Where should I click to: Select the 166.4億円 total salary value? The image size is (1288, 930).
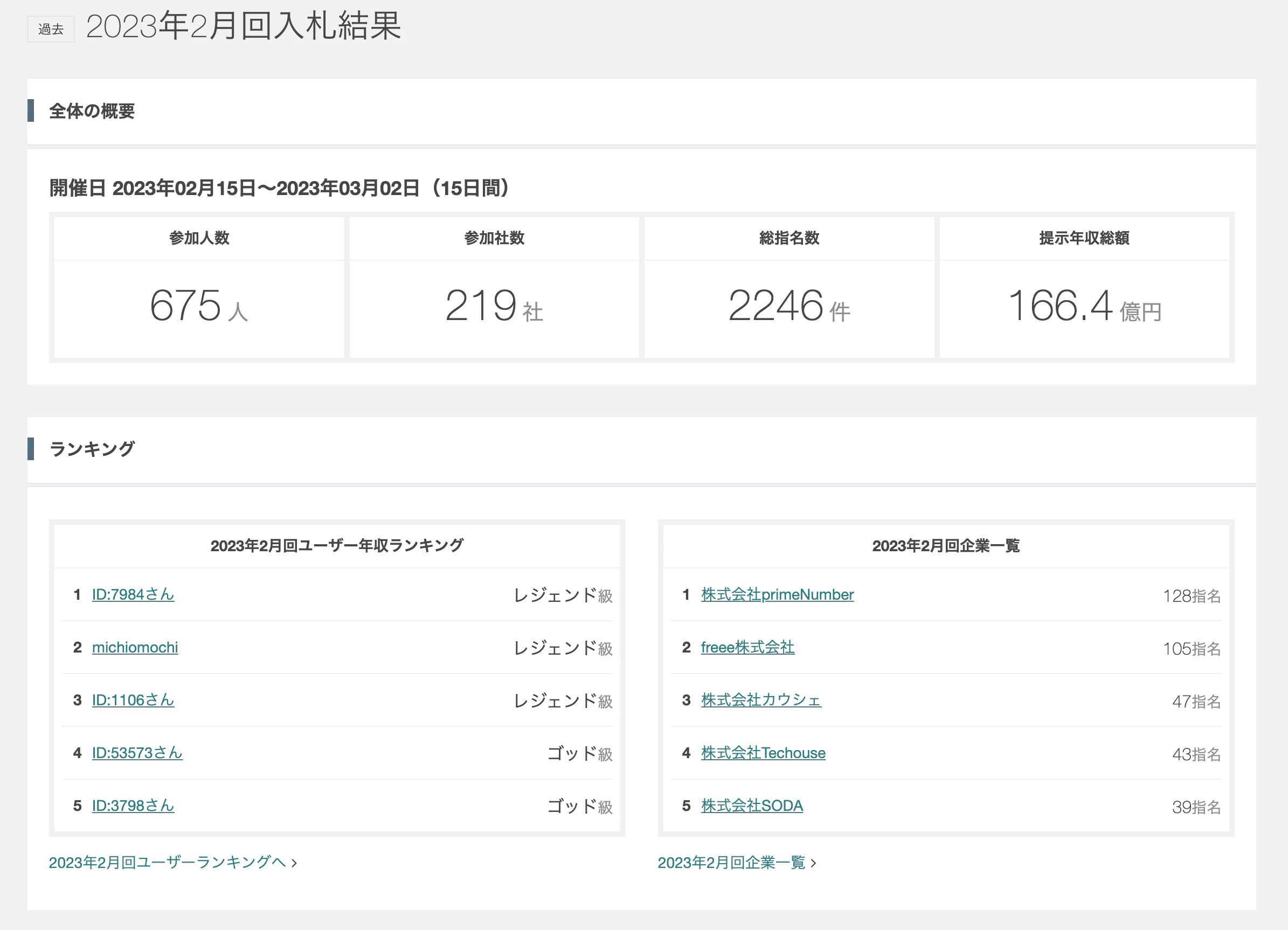point(1084,306)
